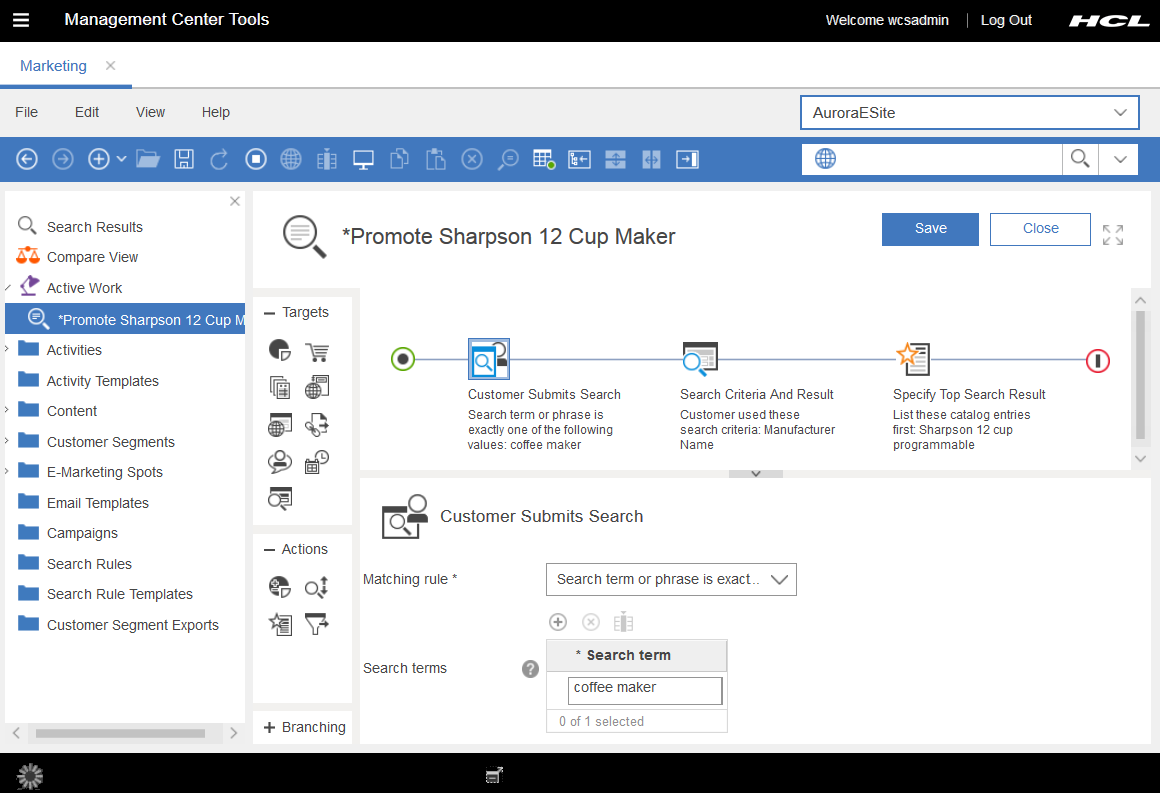Screen dimensions: 1160x793
Task: Close the explorer pane
Action: point(235,201)
